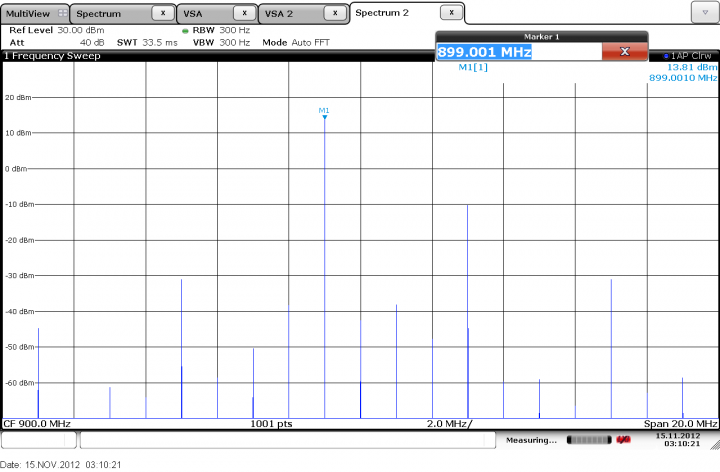Click the RBW 300 Hz setting

(215, 31)
